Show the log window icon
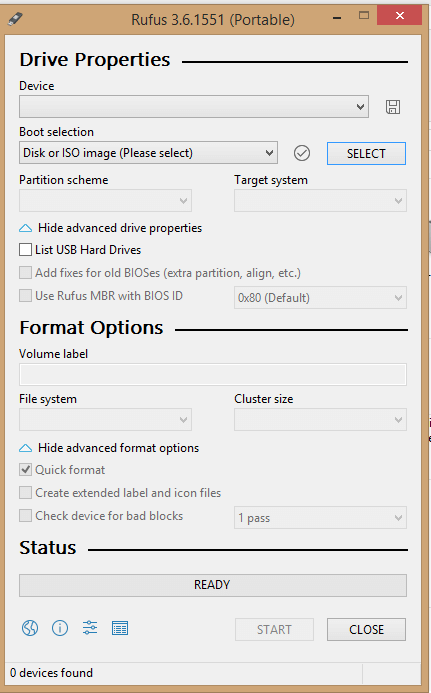Image resolution: width=431 pixels, height=693 pixels. 120,628
